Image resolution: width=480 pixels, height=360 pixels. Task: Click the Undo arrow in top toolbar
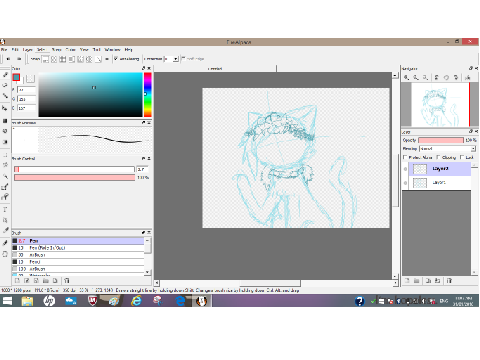[x=8, y=59]
